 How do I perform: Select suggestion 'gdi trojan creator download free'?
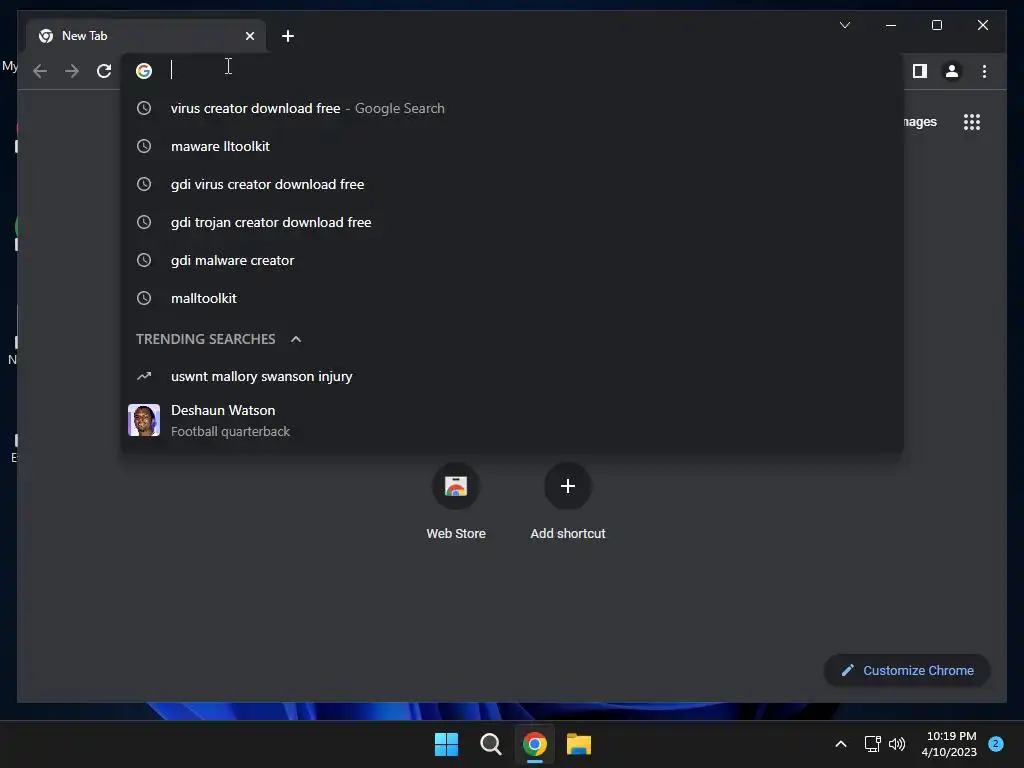tap(512, 222)
